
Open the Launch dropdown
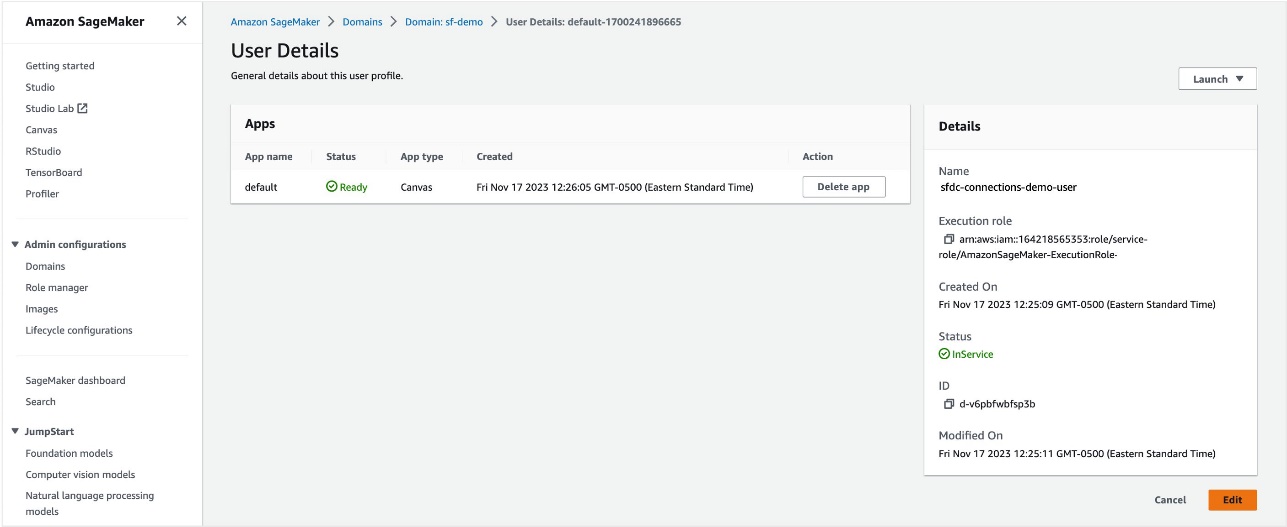pos(1217,79)
